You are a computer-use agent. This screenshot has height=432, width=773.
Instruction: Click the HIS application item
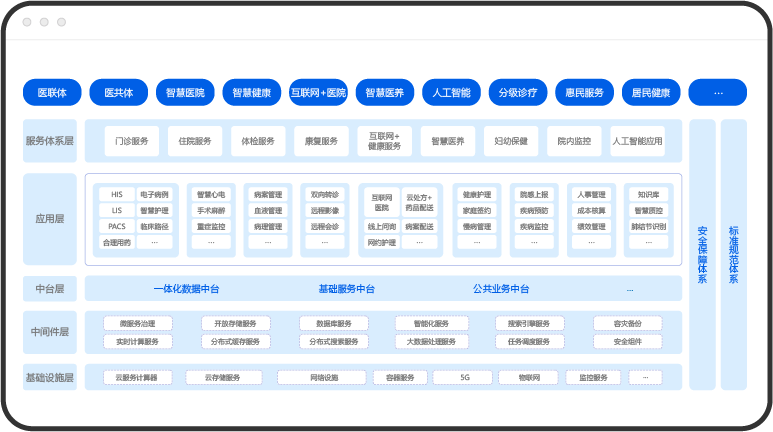[116, 194]
